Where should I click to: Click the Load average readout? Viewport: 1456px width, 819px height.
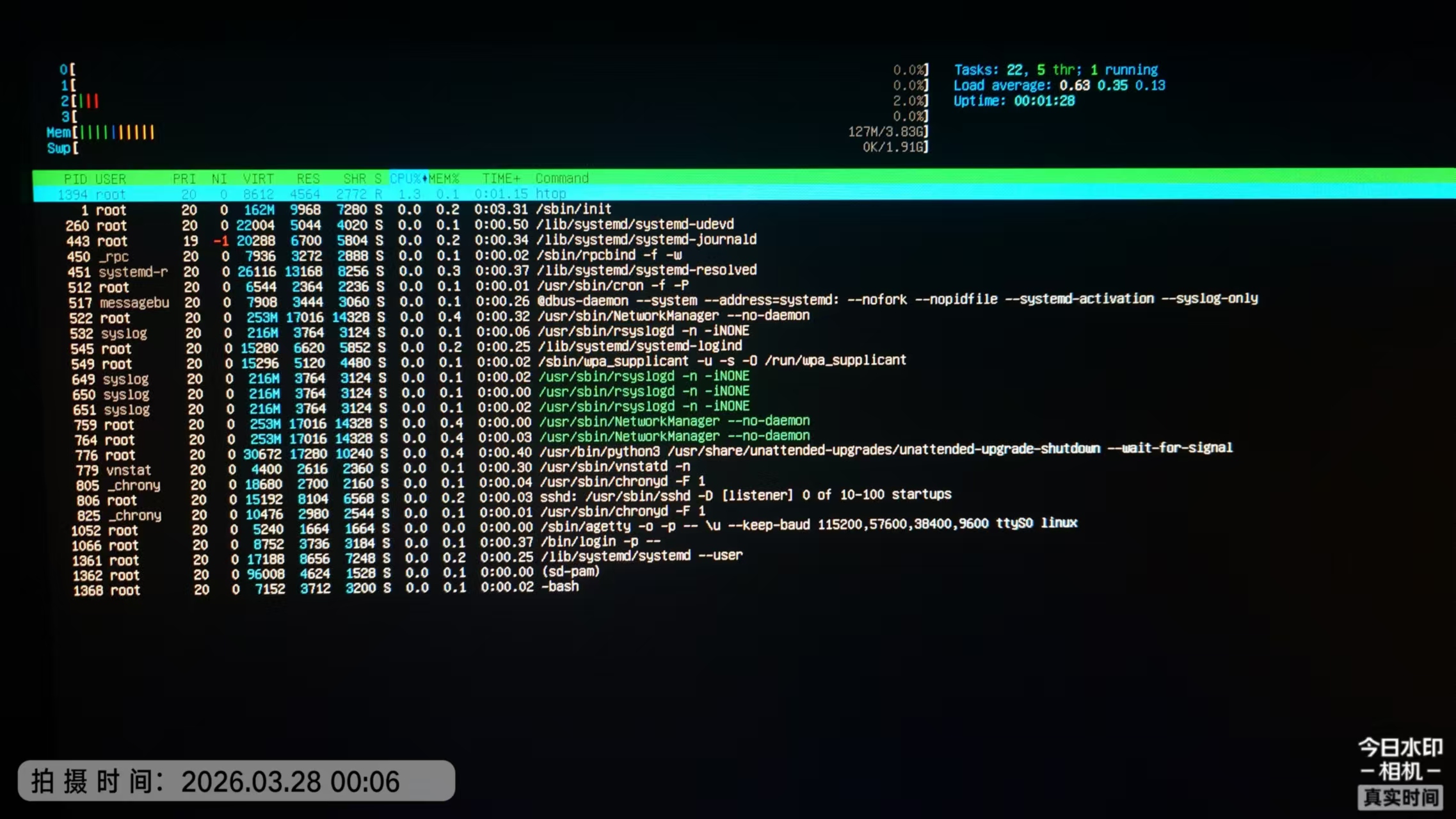coord(1059,85)
